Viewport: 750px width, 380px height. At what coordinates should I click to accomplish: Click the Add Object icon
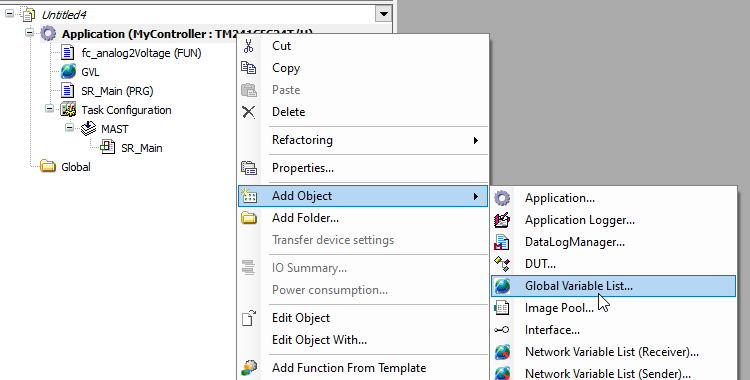249,196
